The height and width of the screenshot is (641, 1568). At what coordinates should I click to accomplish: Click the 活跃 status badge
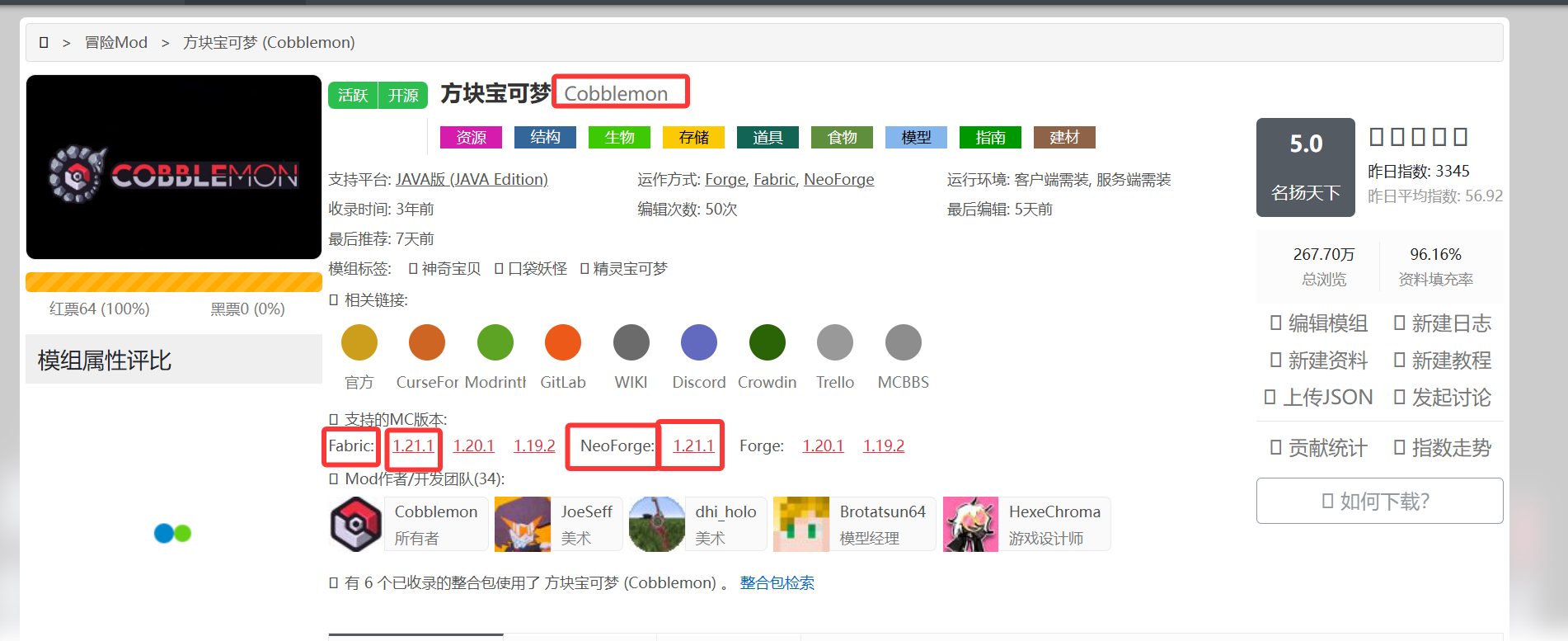pos(353,96)
